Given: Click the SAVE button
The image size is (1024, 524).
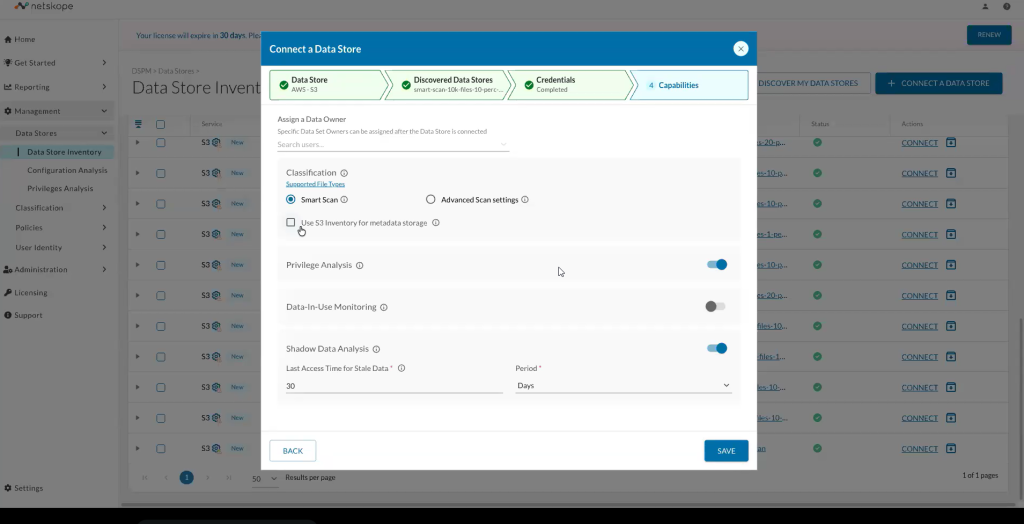Looking at the screenshot, I should [x=726, y=451].
